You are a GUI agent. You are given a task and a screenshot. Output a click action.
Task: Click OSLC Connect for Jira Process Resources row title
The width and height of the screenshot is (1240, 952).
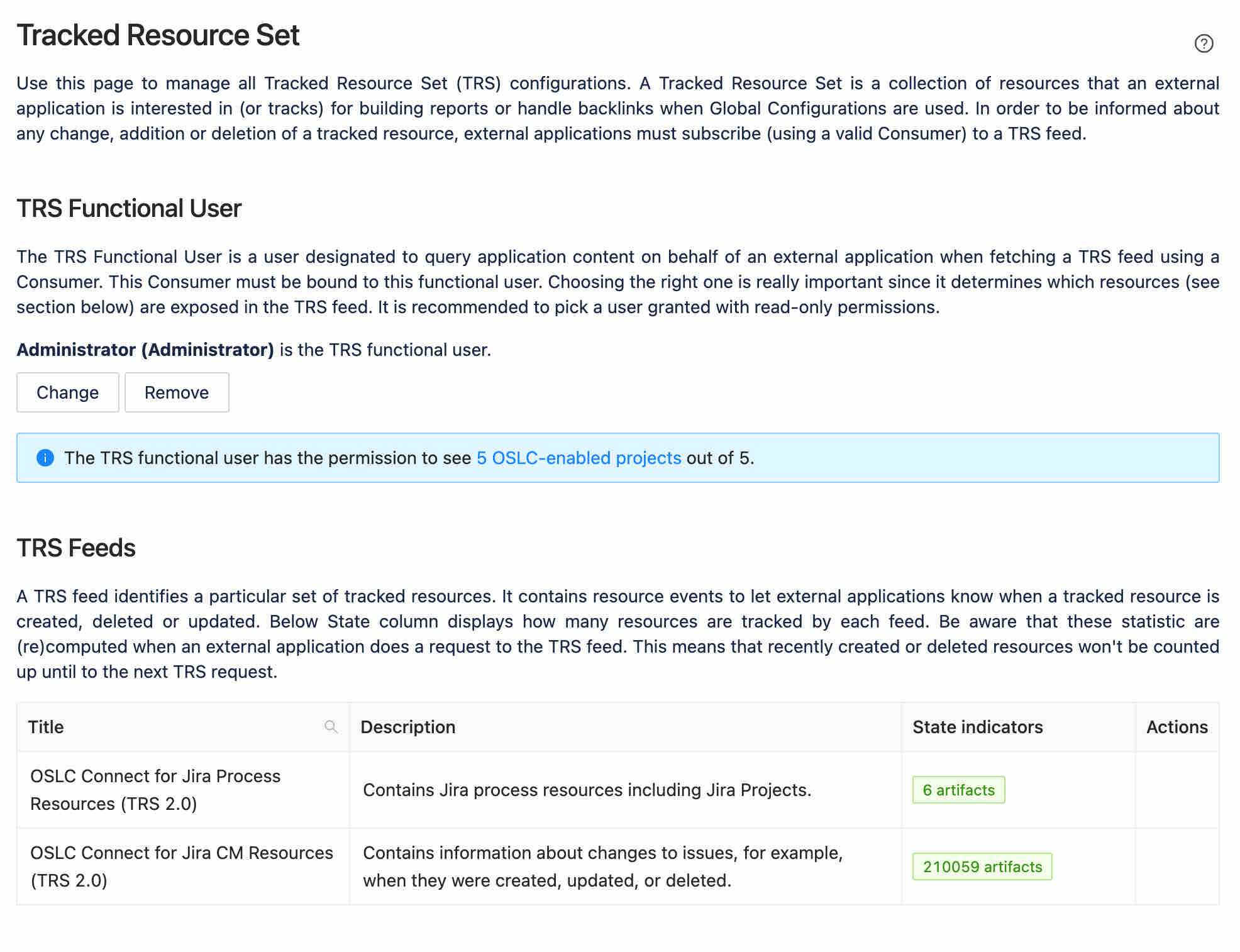point(155,790)
